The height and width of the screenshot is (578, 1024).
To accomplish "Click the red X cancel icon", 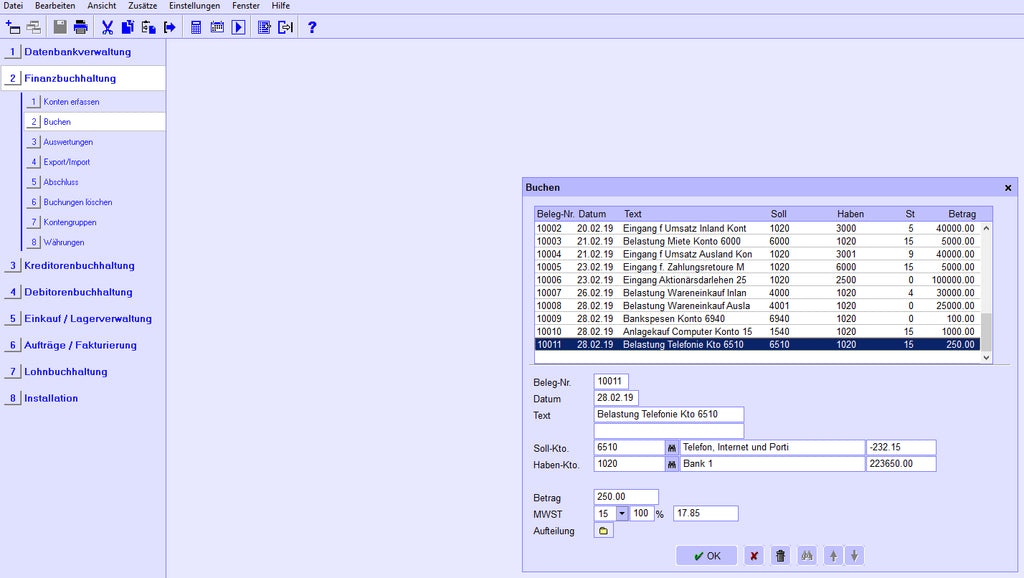I will 754,556.
